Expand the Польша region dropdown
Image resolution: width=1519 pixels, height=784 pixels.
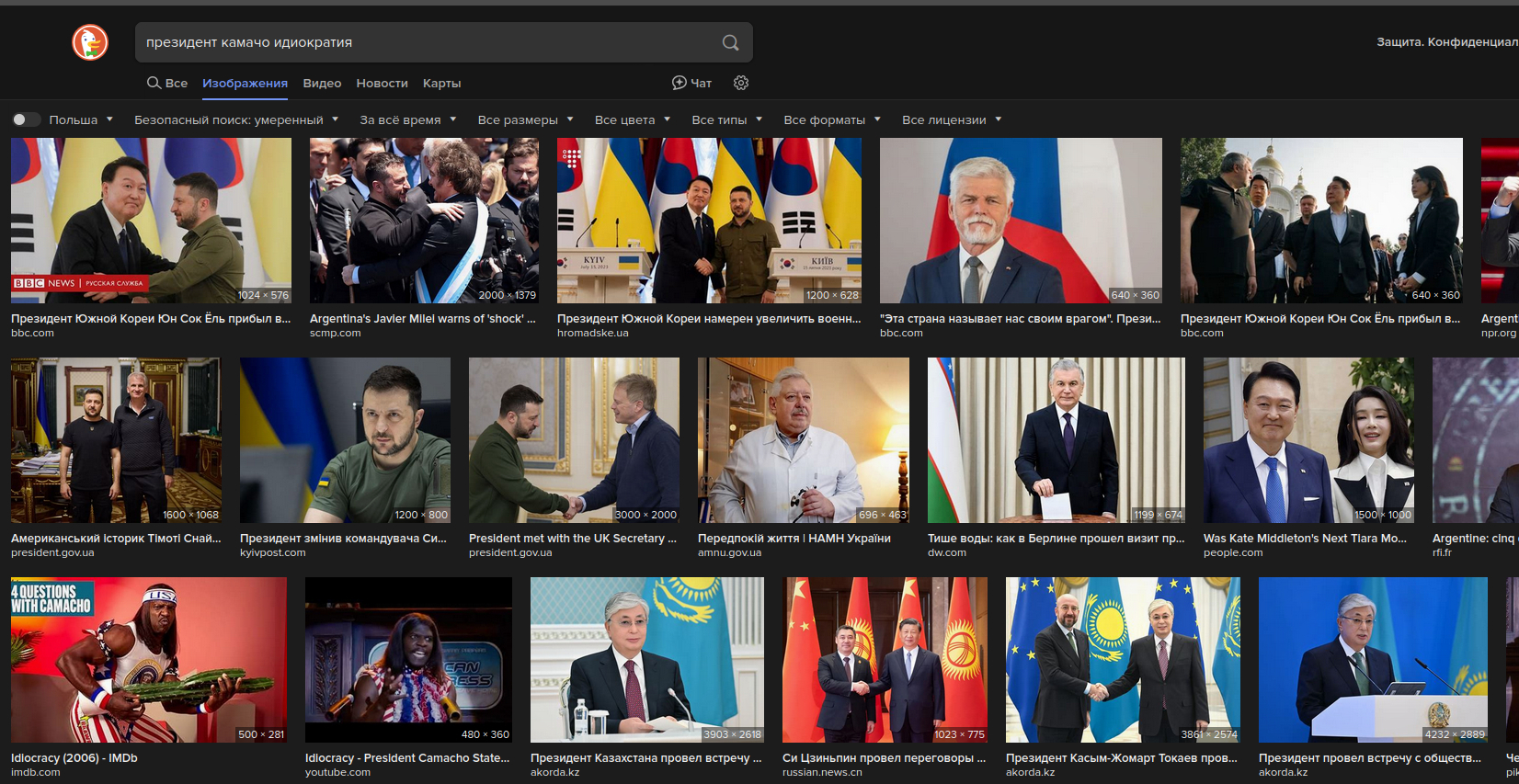[81, 119]
